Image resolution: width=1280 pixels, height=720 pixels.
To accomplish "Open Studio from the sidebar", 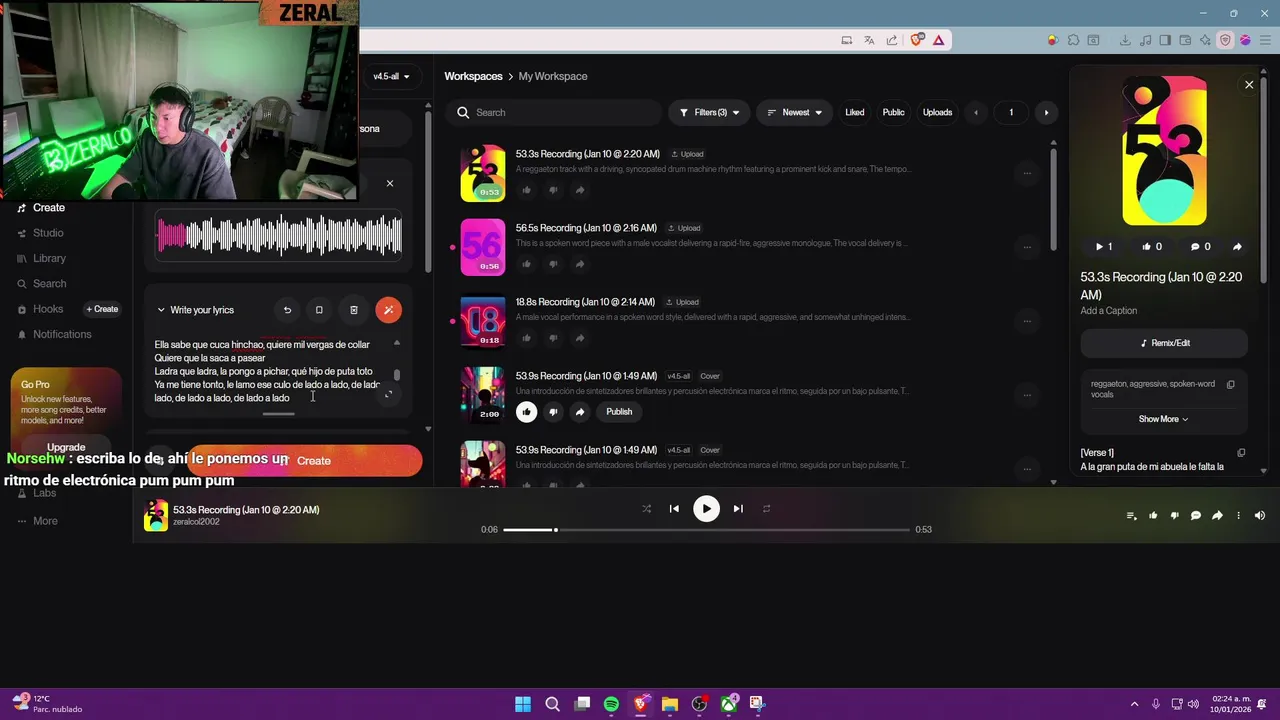I will (41, 233).
